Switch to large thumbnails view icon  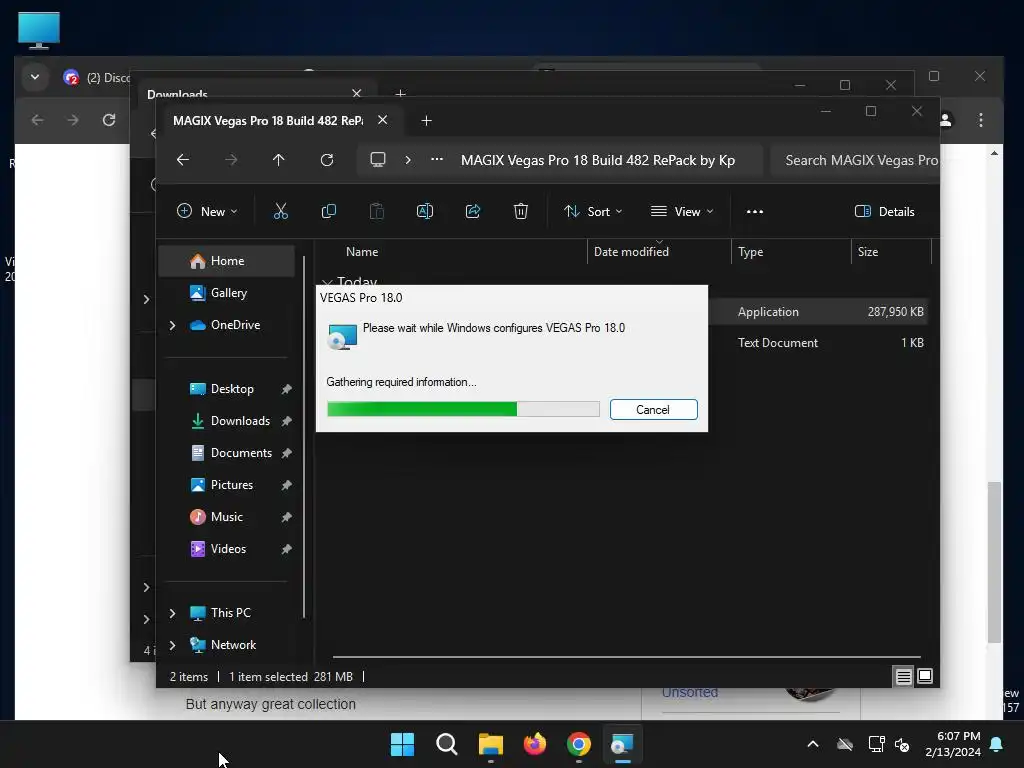tap(925, 677)
